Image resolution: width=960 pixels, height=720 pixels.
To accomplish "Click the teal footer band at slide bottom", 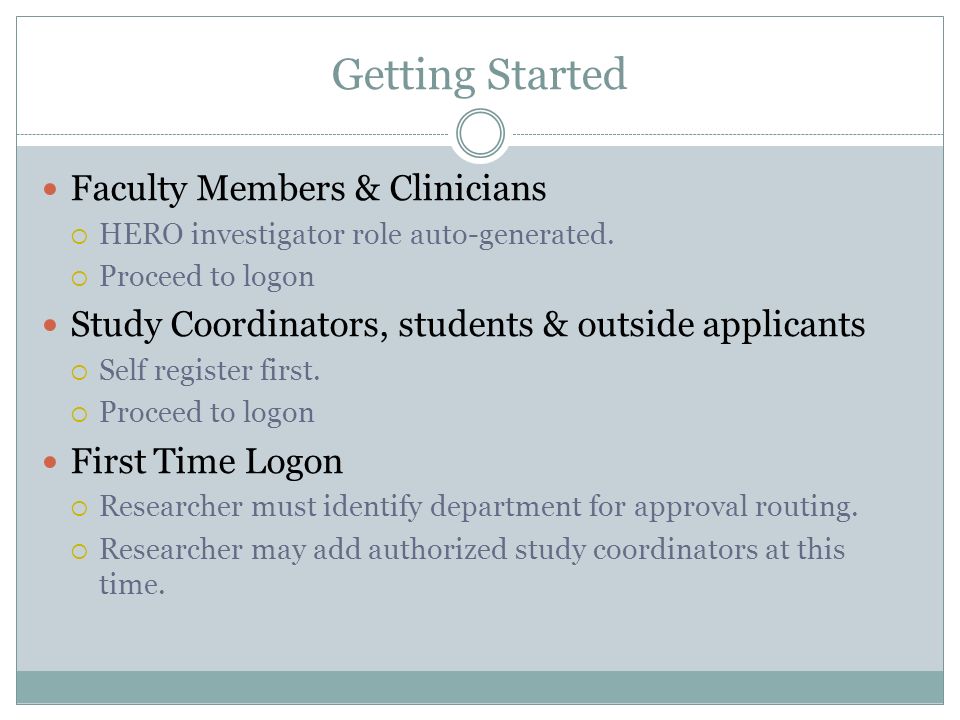I will 480,687.
